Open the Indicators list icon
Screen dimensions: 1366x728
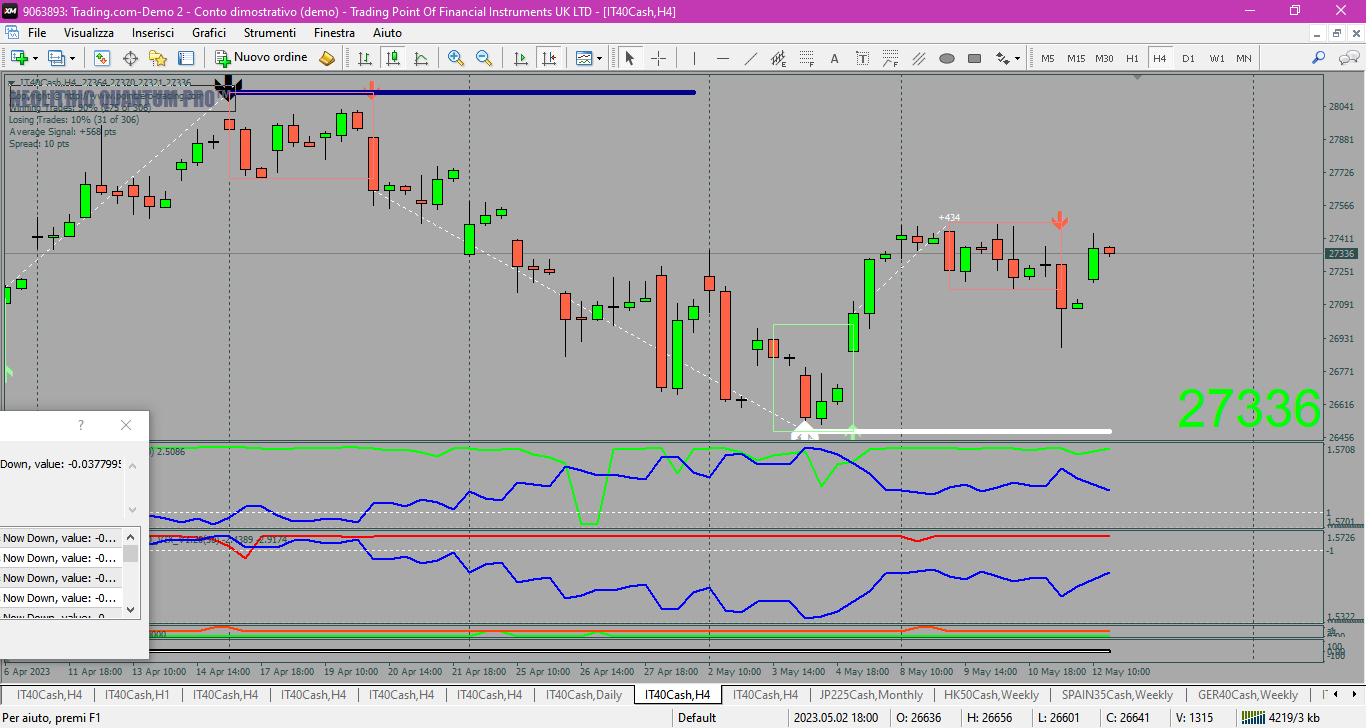point(584,58)
